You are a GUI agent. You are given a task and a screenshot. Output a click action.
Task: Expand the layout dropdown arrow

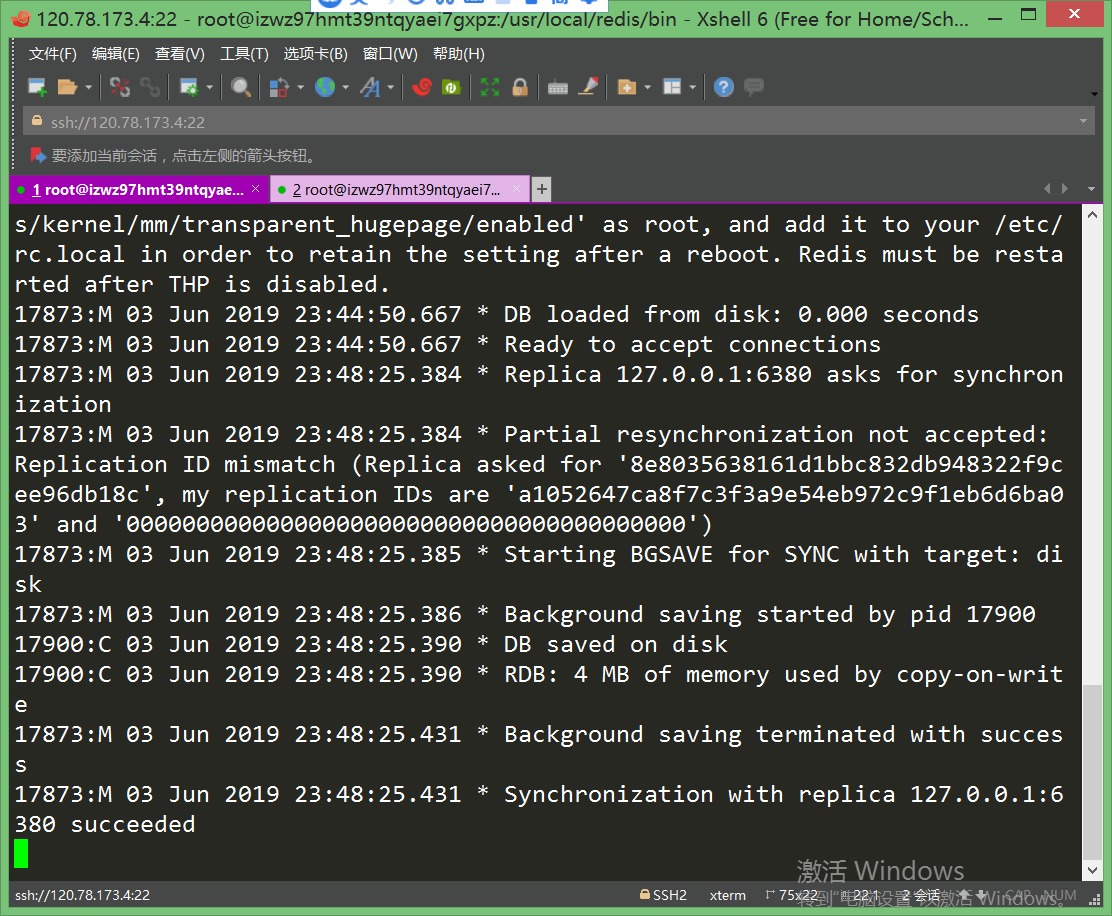point(692,87)
